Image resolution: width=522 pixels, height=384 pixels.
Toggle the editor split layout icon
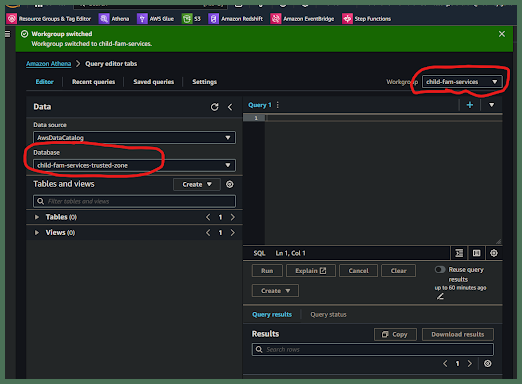pos(477,253)
